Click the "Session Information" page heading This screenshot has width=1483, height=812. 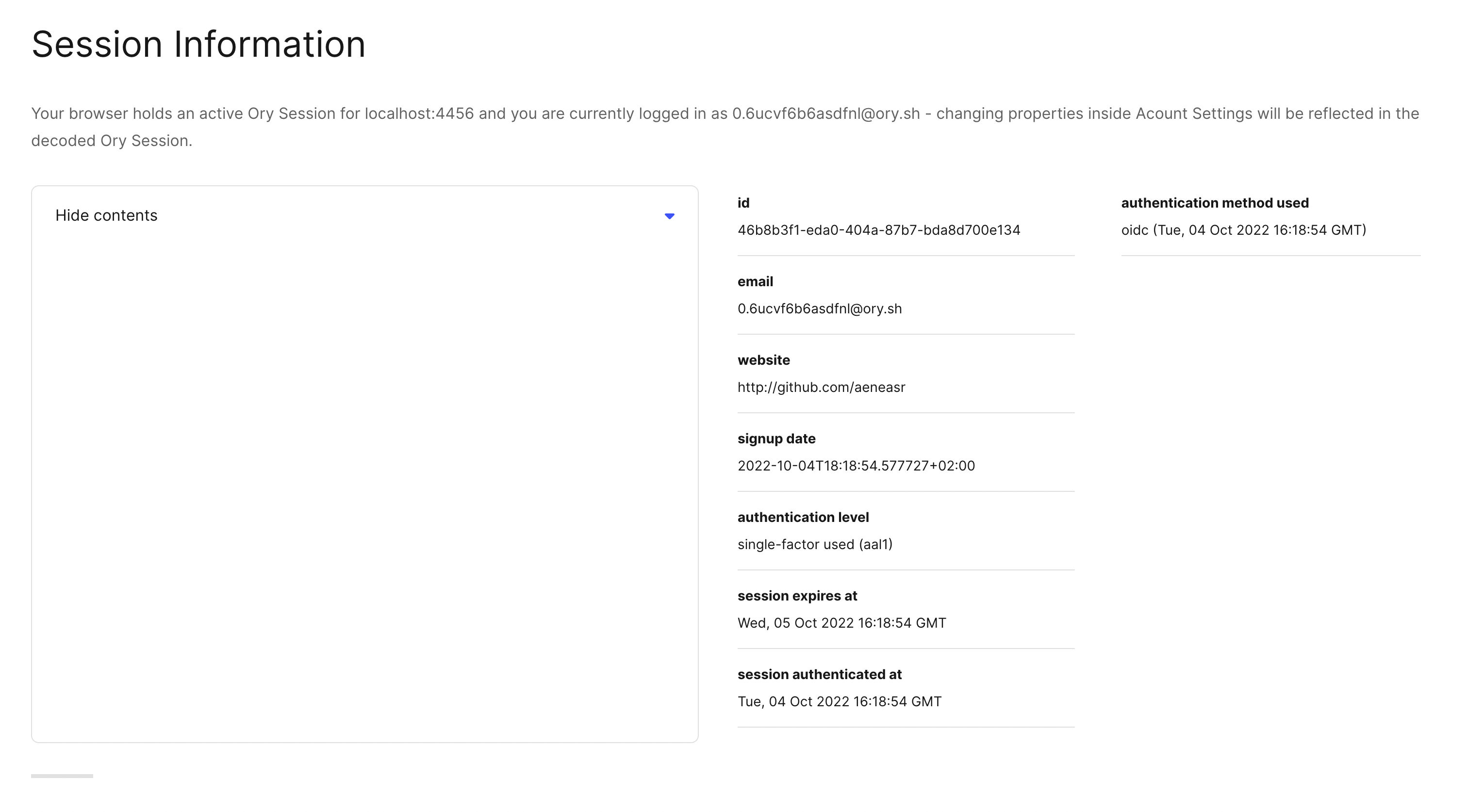198,43
